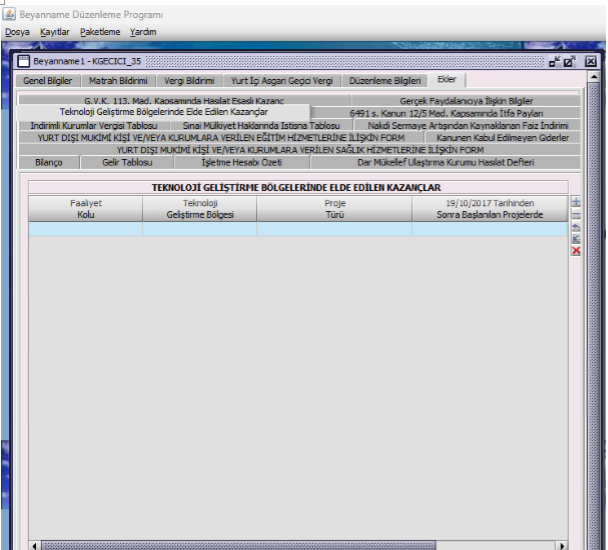Click the add row plus icon
The width and height of the screenshot is (608, 550).
point(576,203)
